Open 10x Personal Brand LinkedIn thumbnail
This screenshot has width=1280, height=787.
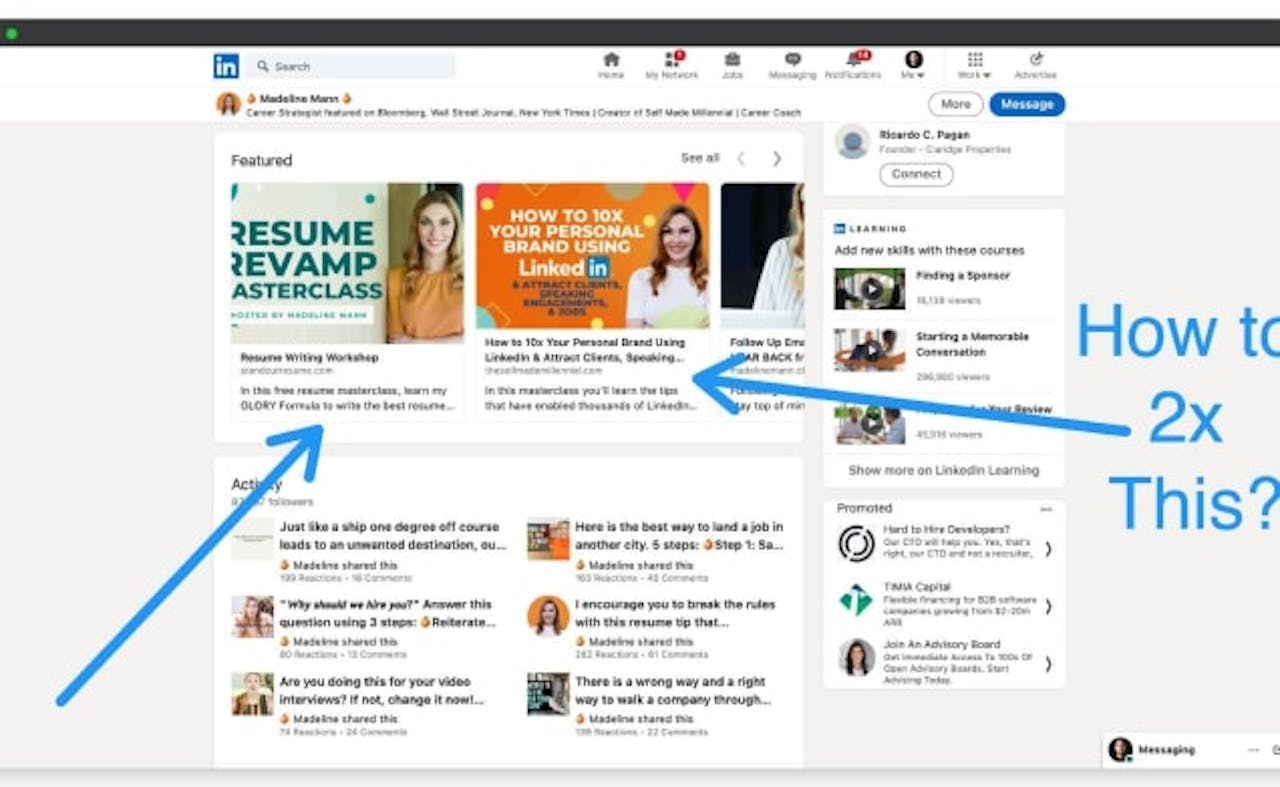593,255
